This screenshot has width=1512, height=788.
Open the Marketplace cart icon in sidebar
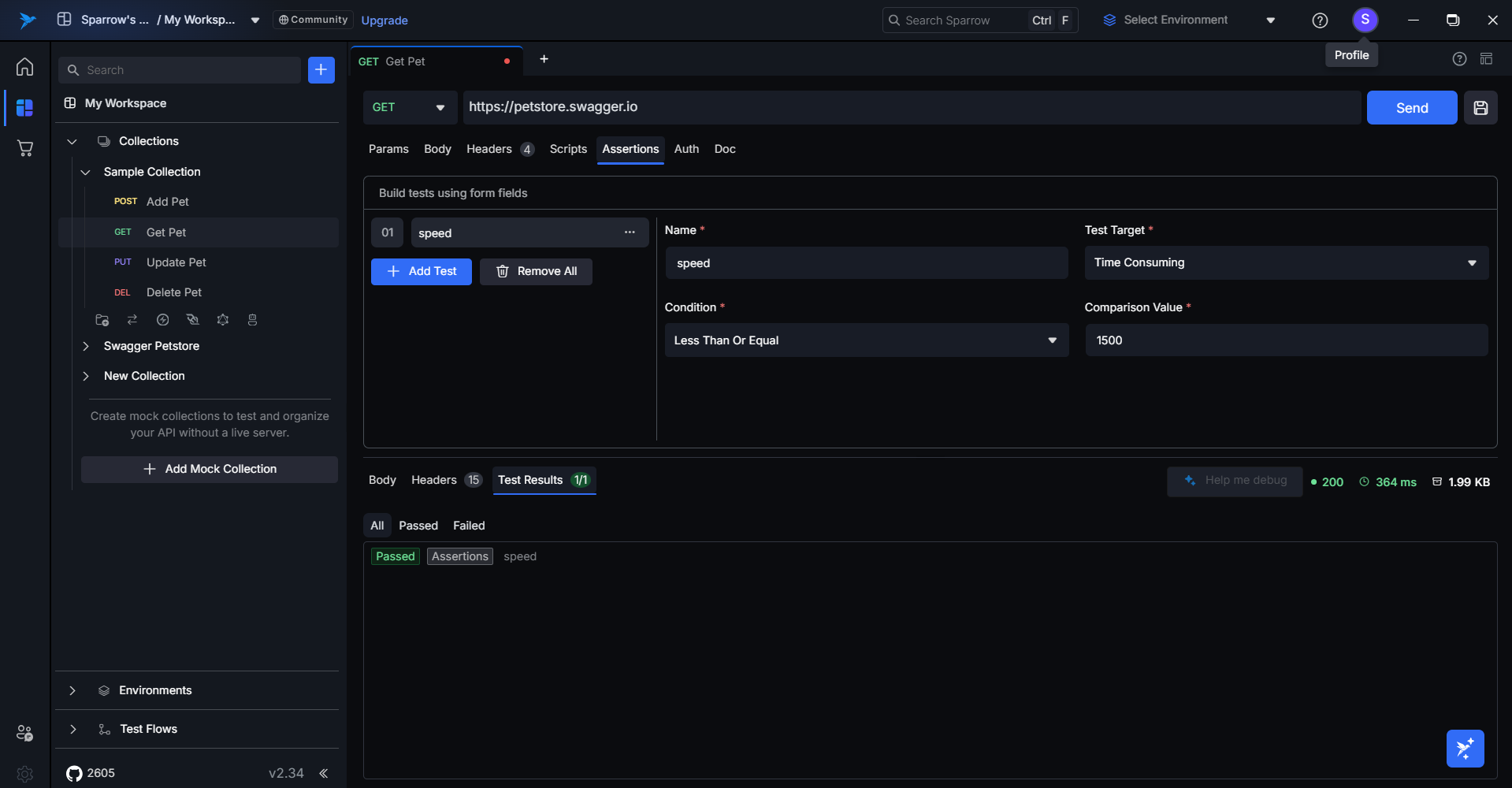pyautogui.click(x=25, y=148)
